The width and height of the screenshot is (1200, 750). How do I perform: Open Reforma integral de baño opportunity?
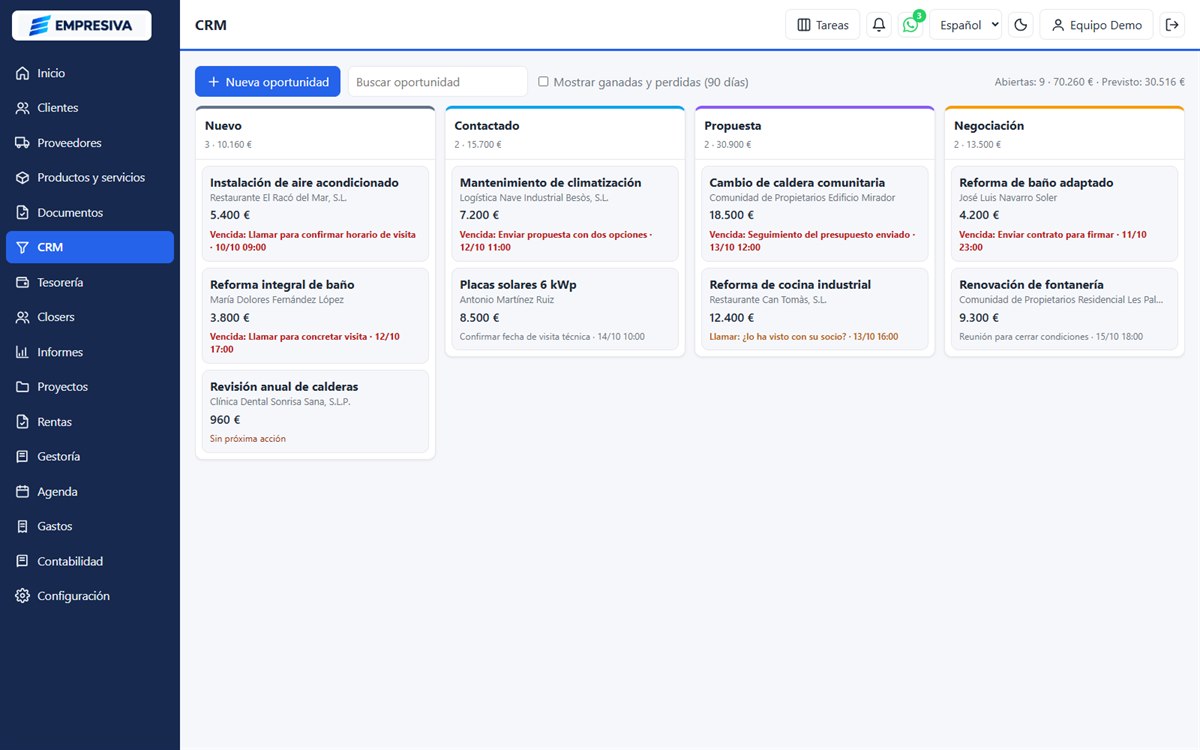[315, 316]
